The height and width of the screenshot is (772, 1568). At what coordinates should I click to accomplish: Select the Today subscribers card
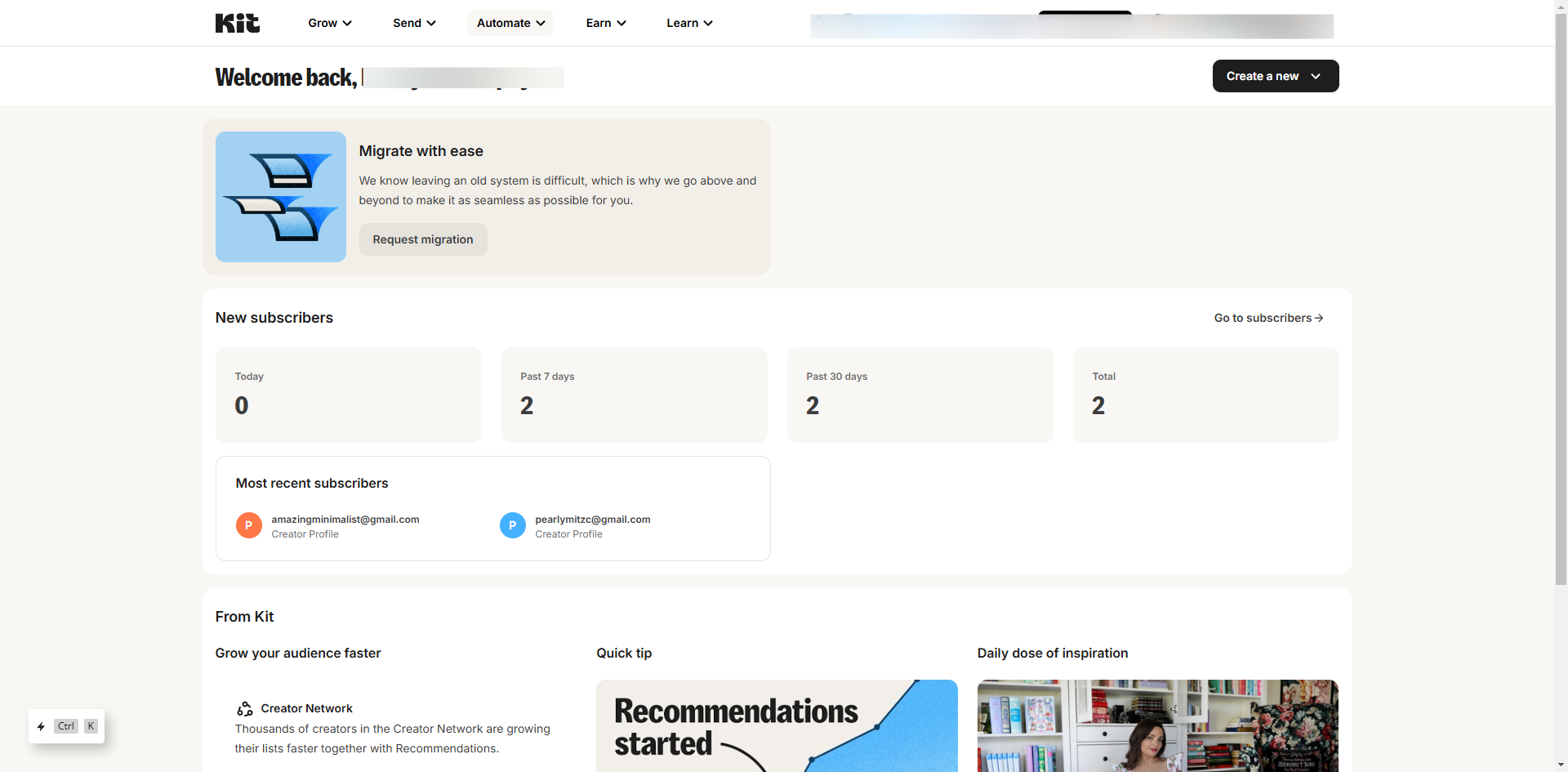click(x=349, y=395)
